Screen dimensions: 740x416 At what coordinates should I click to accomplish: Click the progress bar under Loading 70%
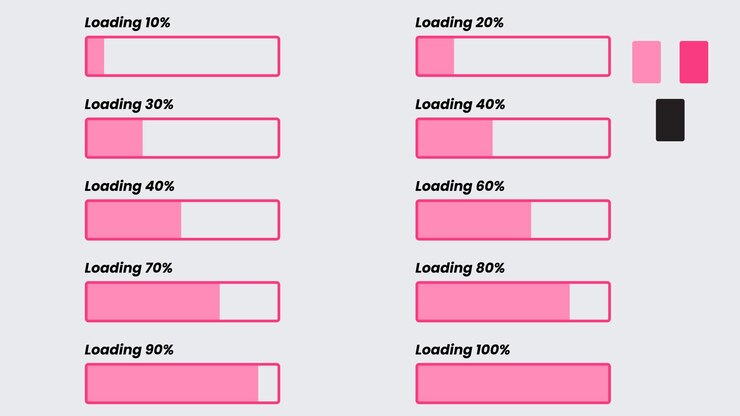(183, 302)
